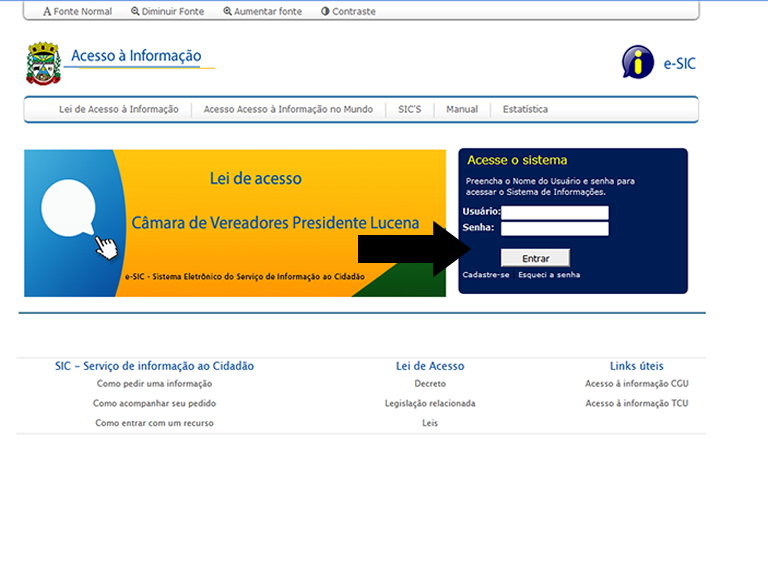Visit the Acesso à informação CGU link
The image size is (768, 569).
[636, 384]
